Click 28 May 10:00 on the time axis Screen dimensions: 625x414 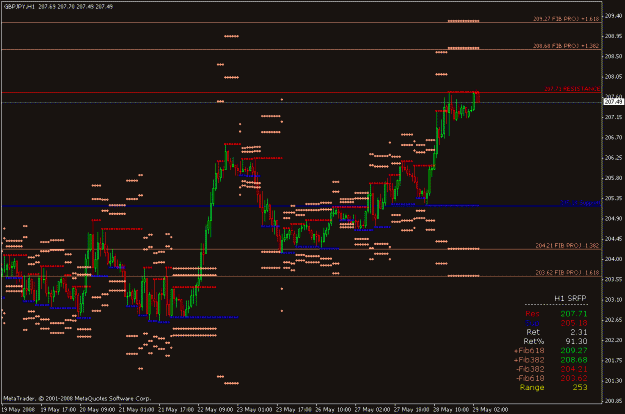451,410
